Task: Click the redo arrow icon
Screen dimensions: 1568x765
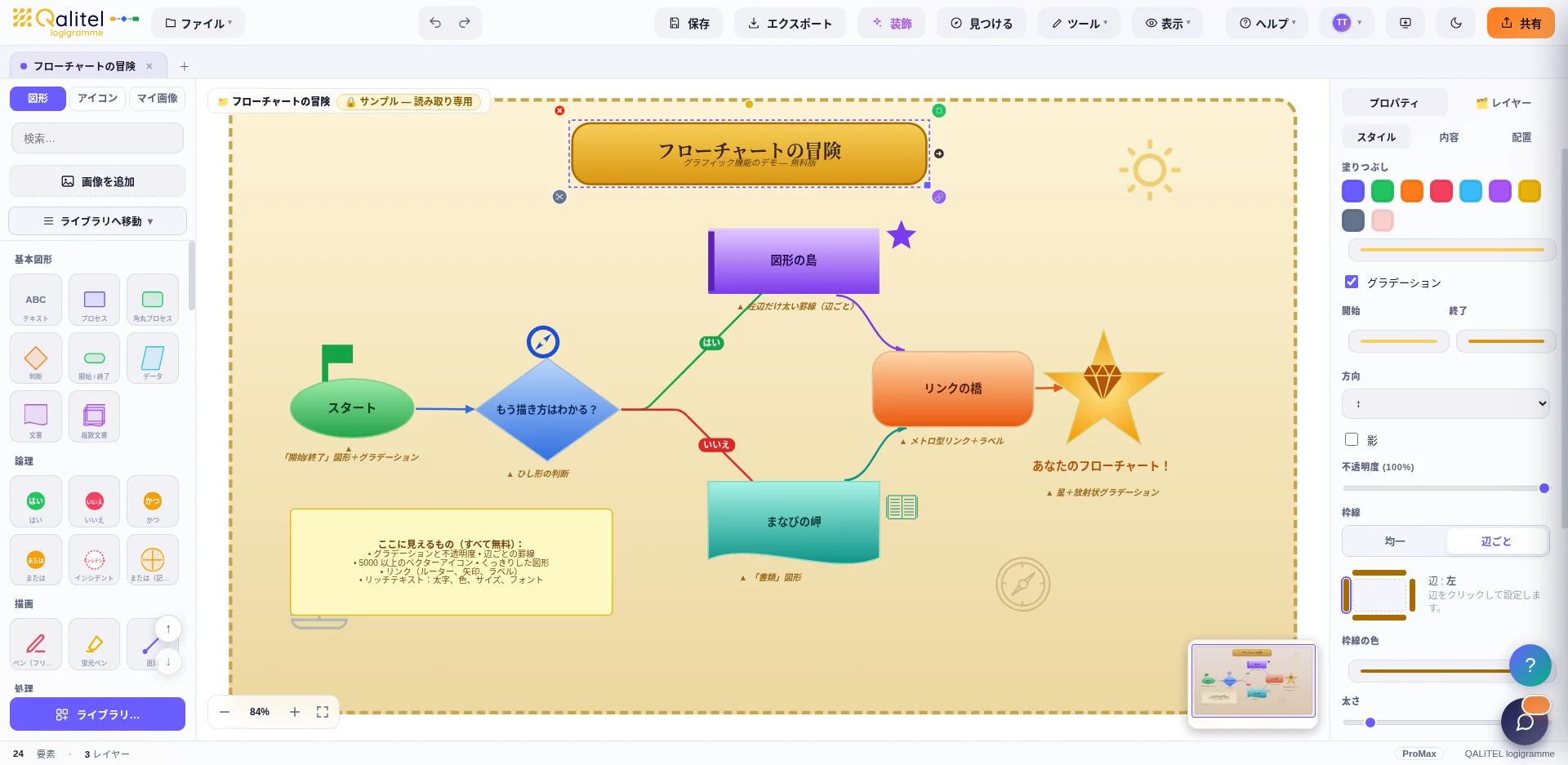Action: 465,23
